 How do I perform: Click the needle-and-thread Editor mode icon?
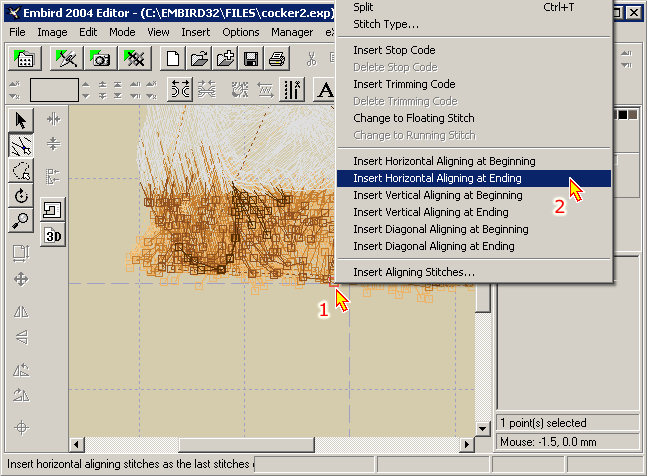(66, 59)
